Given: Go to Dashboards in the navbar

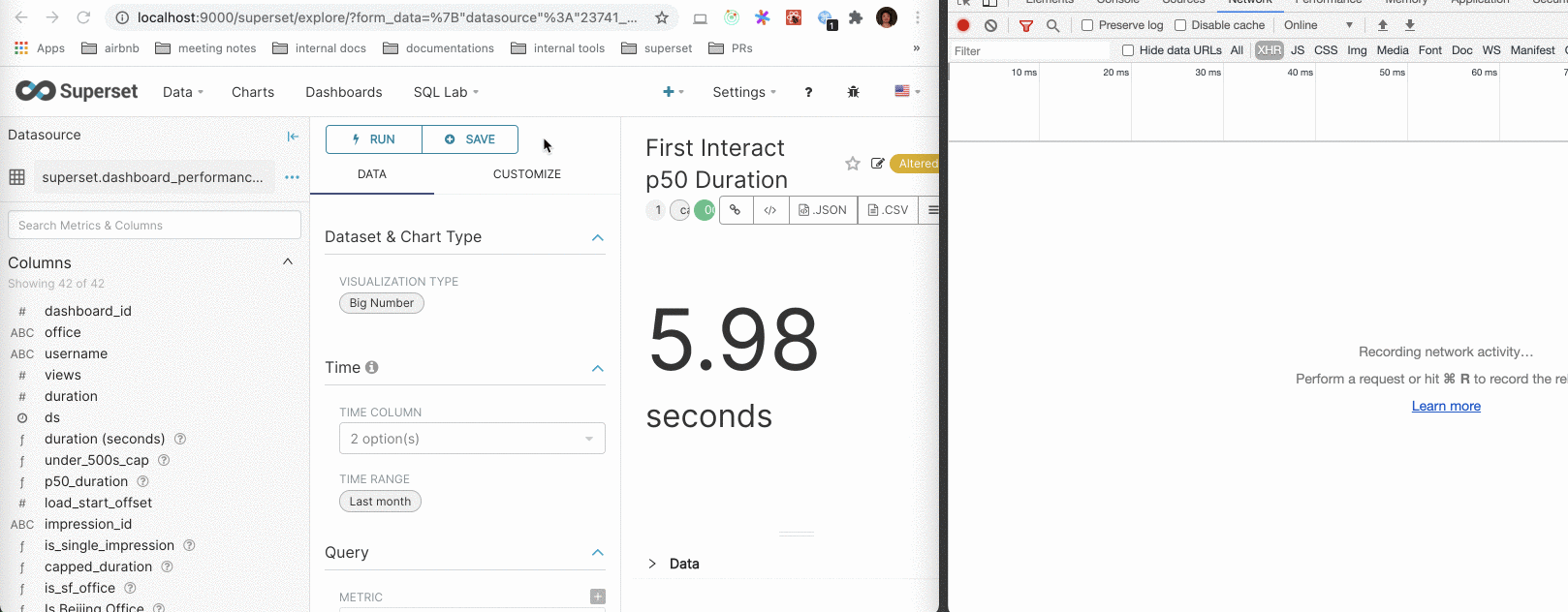Looking at the screenshot, I should tap(344, 92).
